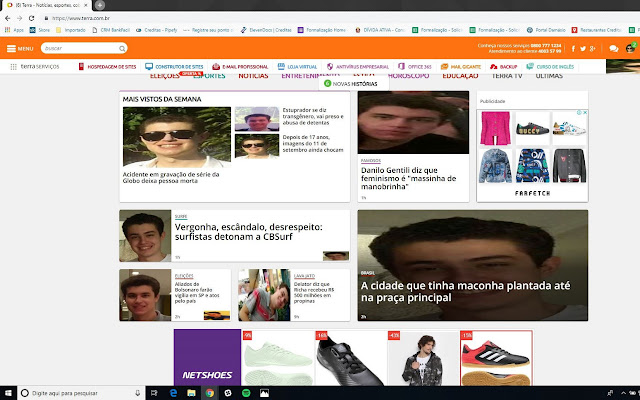Viewport: 640px width, 400px height.
Task: Open the hamburger MENU button
Action: point(20,49)
